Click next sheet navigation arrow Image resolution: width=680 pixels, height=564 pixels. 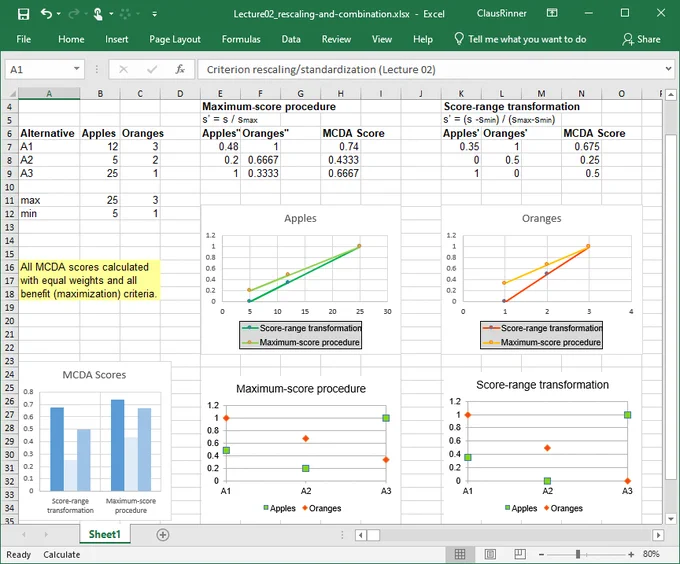point(46,535)
